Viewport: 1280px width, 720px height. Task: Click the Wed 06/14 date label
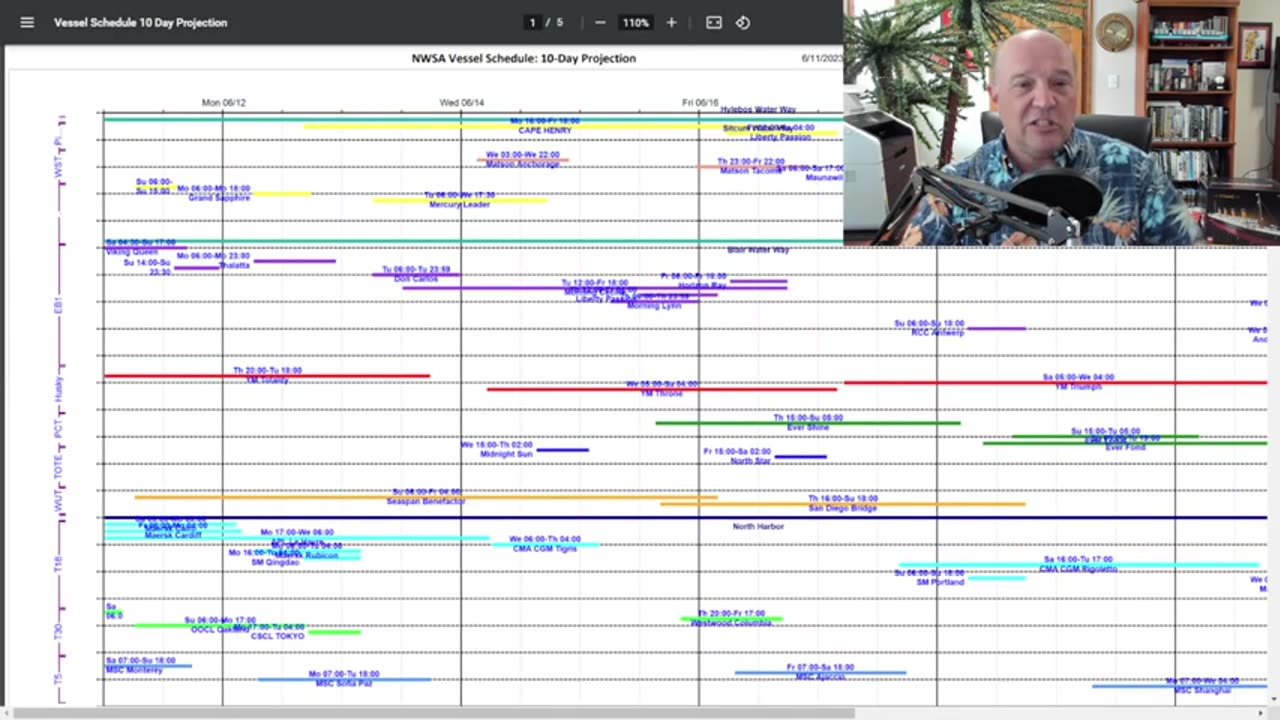[462, 103]
